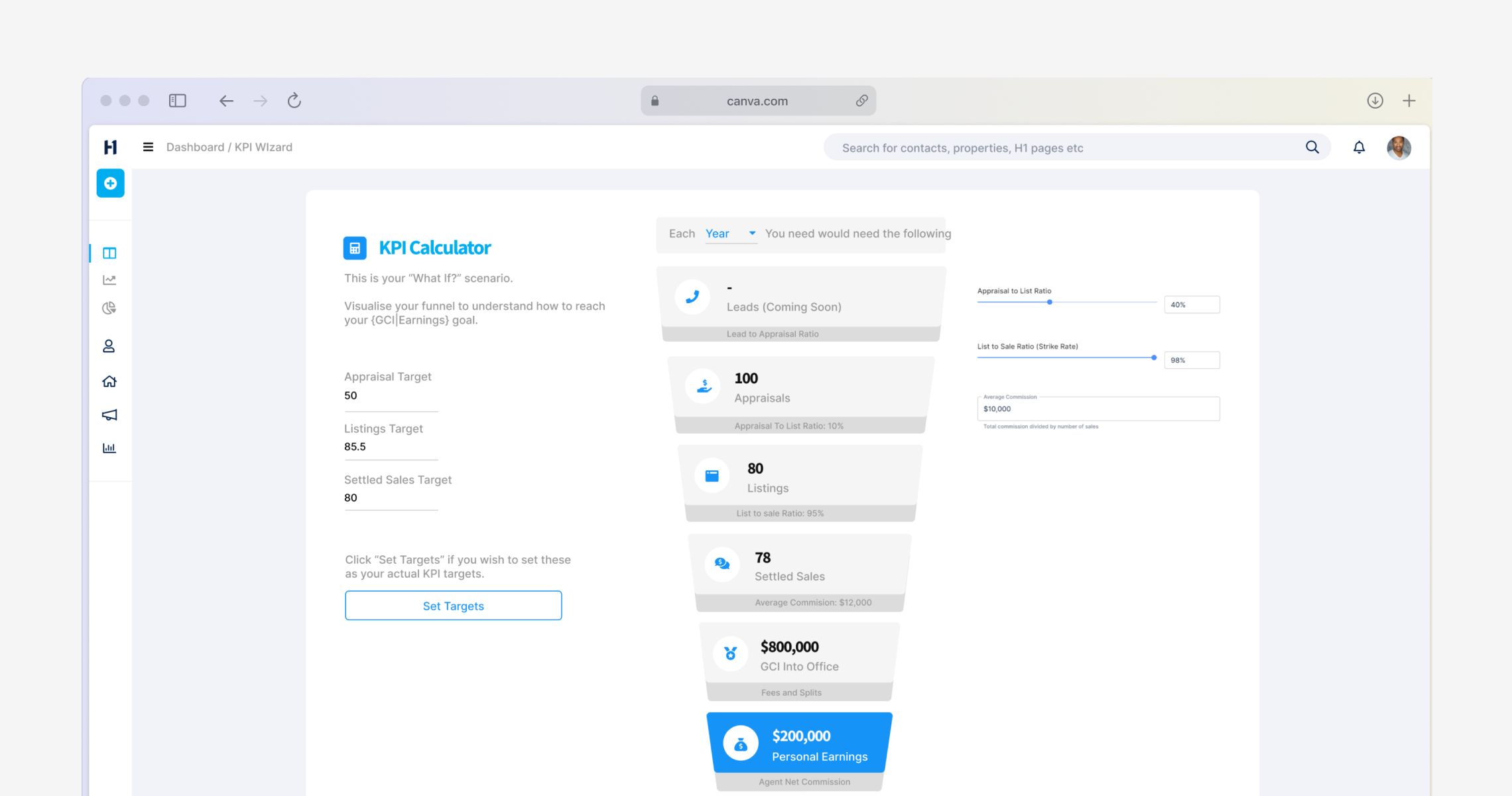
Task: Adjust the Appraisal to List Ratio slider
Action: pos(1049,302)
